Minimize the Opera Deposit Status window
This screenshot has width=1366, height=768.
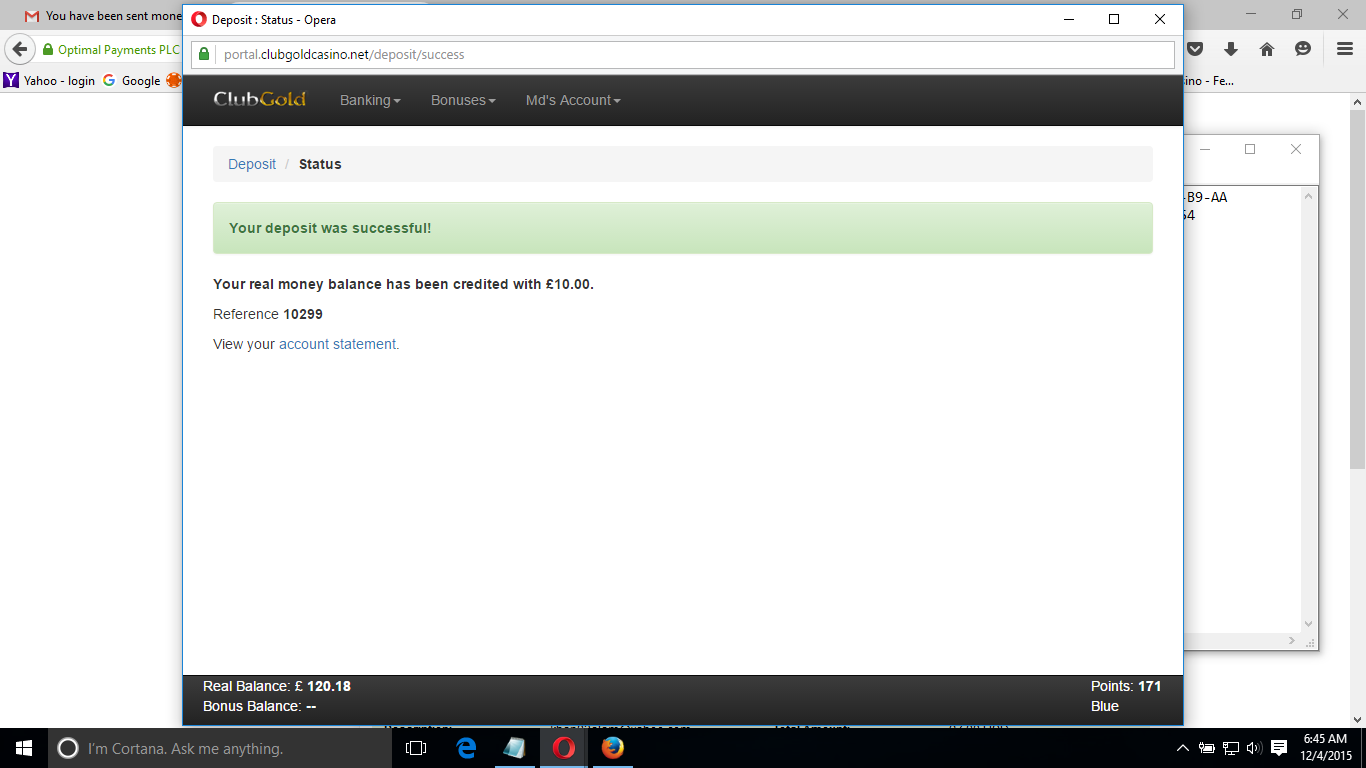[x=1068, y=19]
